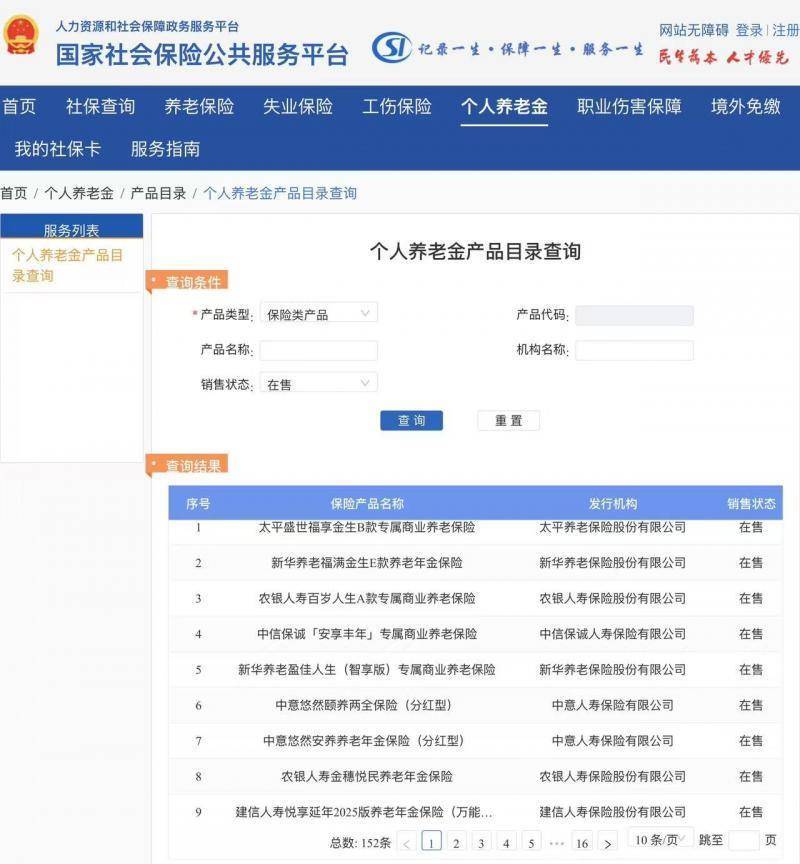Open the 产品类型 dropdown

click(319, 314)
